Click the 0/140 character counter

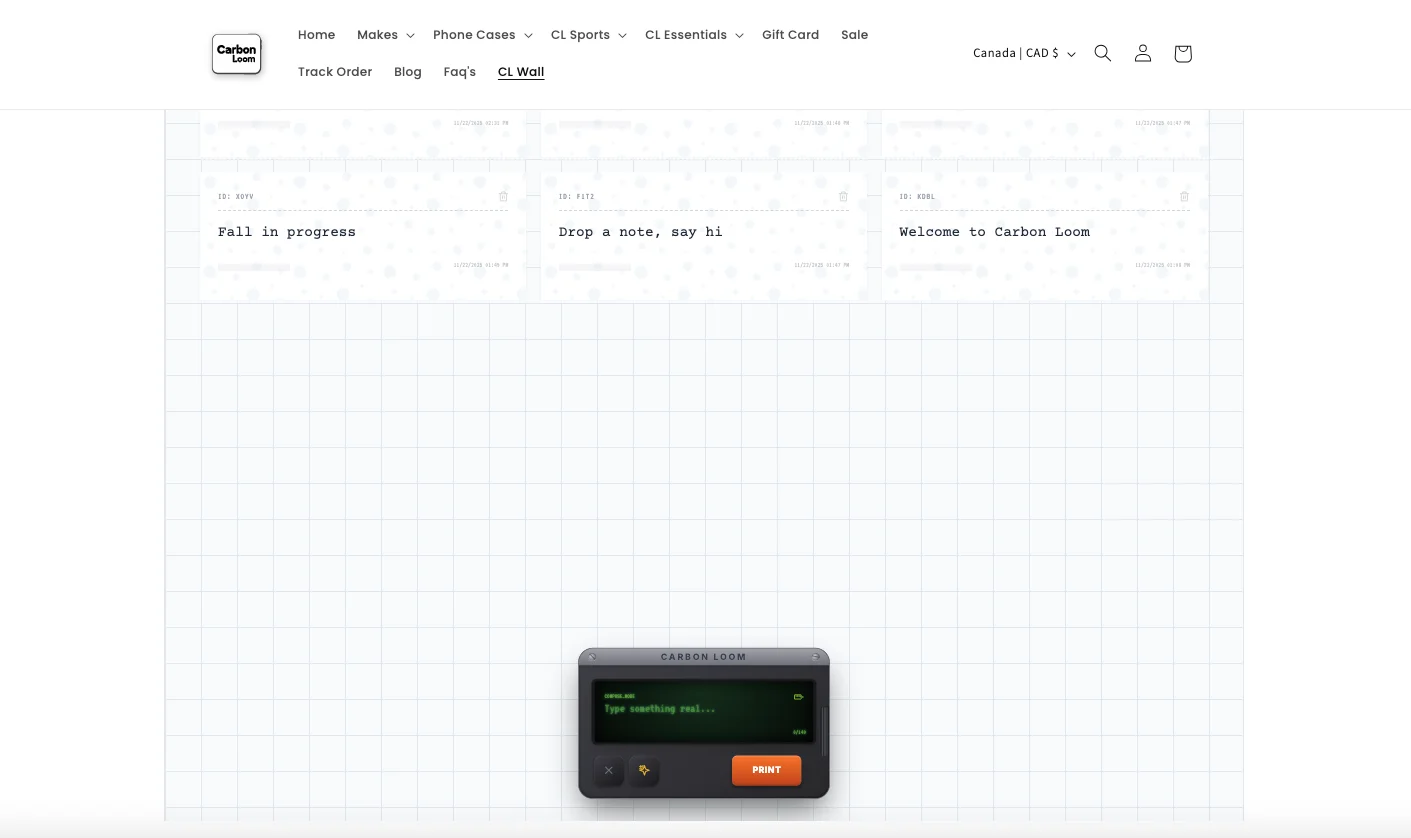pos(799,732)
